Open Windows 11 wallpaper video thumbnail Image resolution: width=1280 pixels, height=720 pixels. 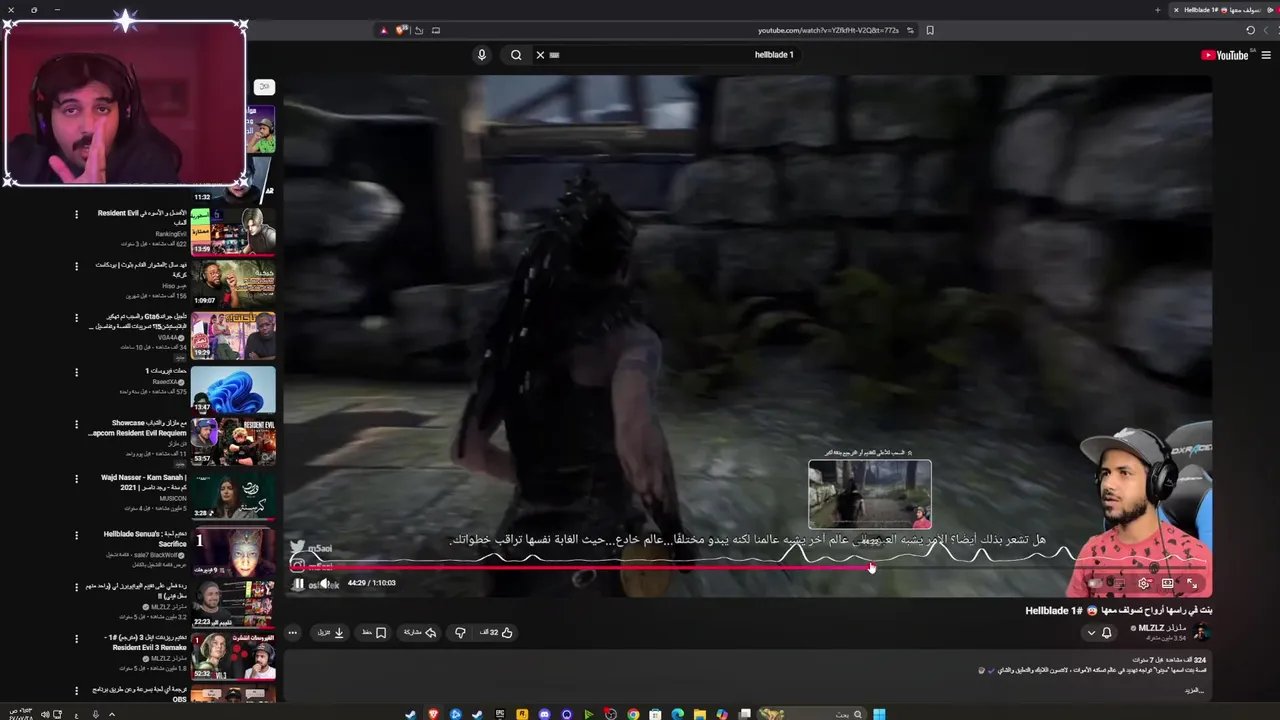[x=233, y=390]
